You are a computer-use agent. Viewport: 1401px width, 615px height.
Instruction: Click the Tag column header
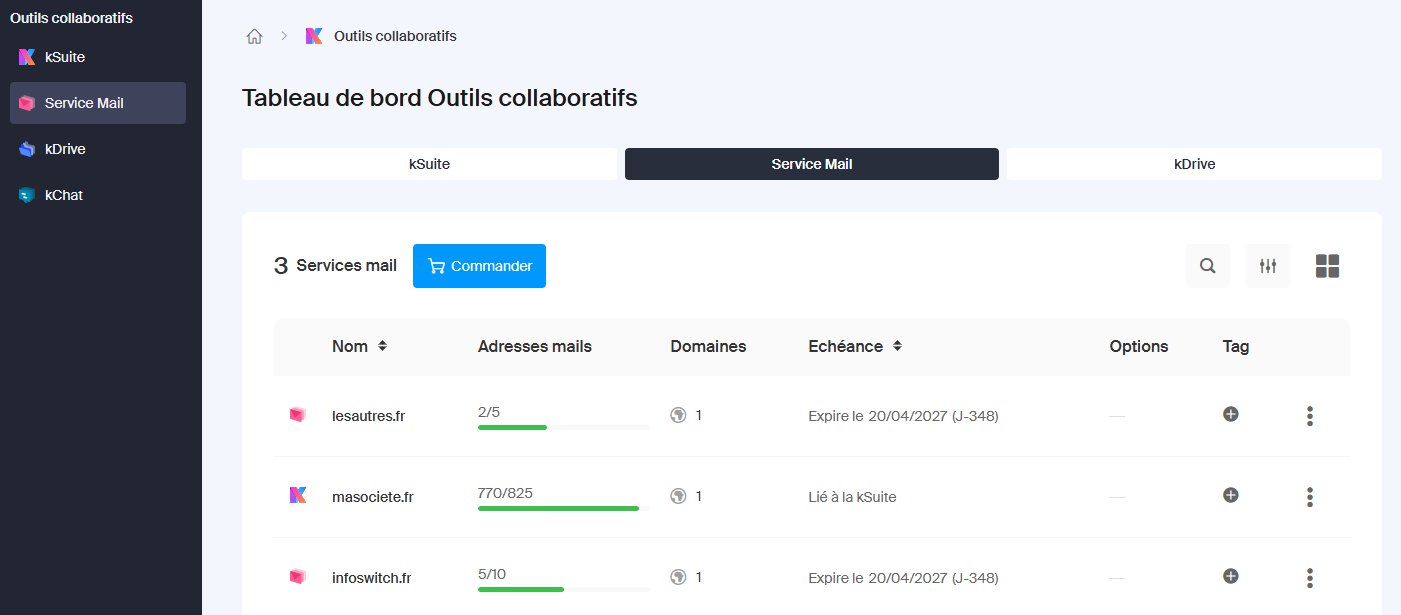(1236, 346)
